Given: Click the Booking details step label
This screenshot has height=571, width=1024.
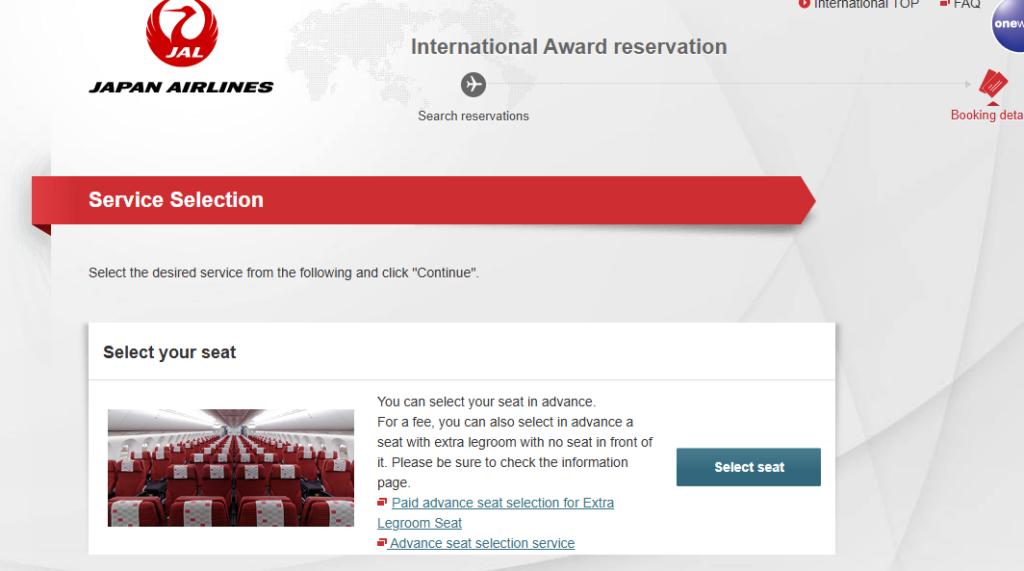Looking at the screenshot, I should click(987, 115).
